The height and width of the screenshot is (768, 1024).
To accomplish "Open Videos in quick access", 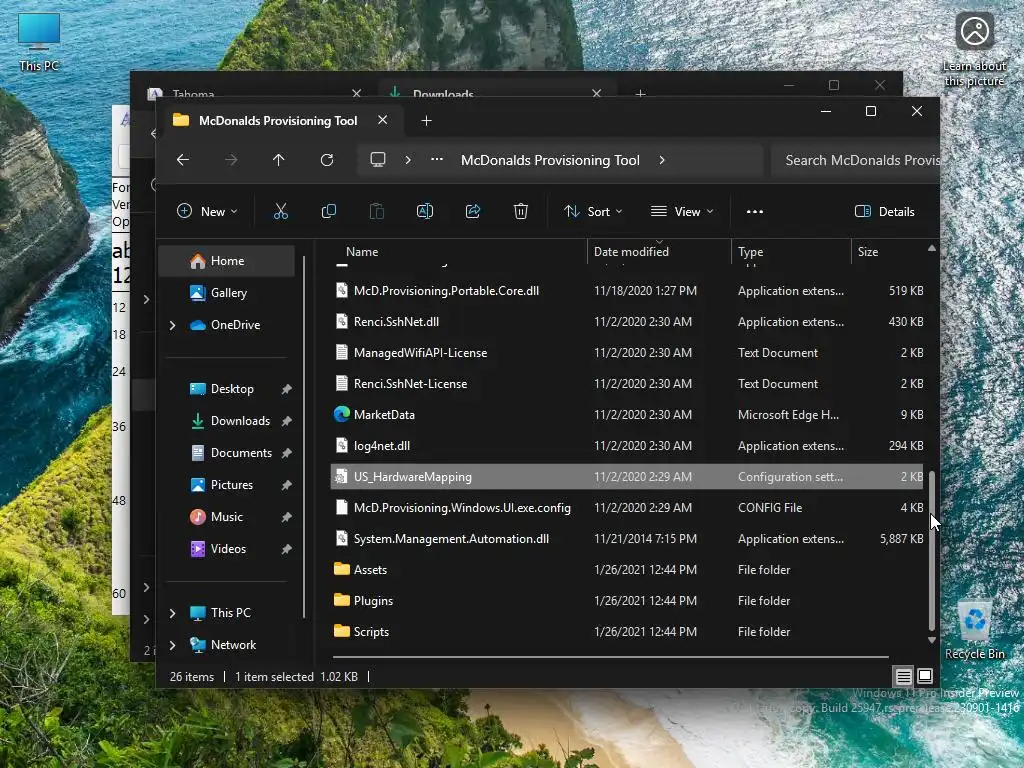I will click(x=228, y=549).
